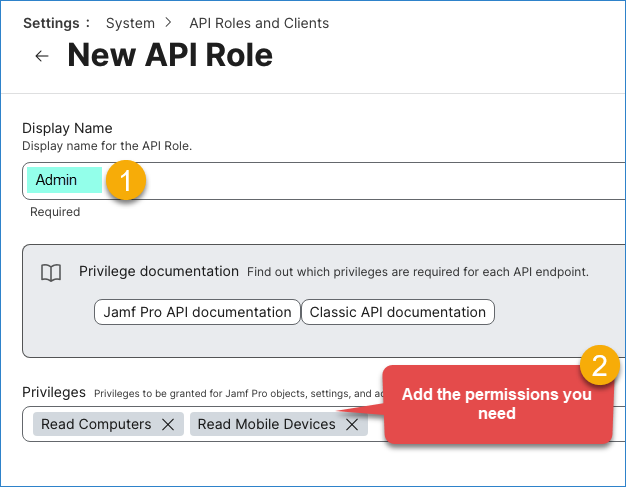
Task: Click the Required text under Display Name
Action: pyautogui.click(x=55, y=212)
